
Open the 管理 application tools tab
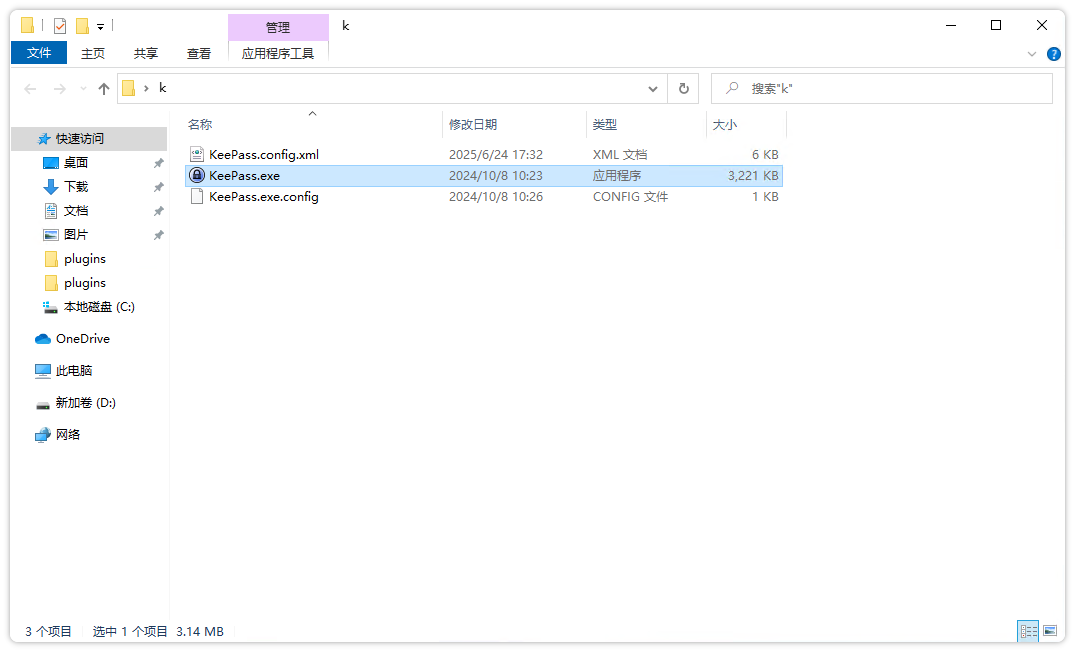[278, 26]
